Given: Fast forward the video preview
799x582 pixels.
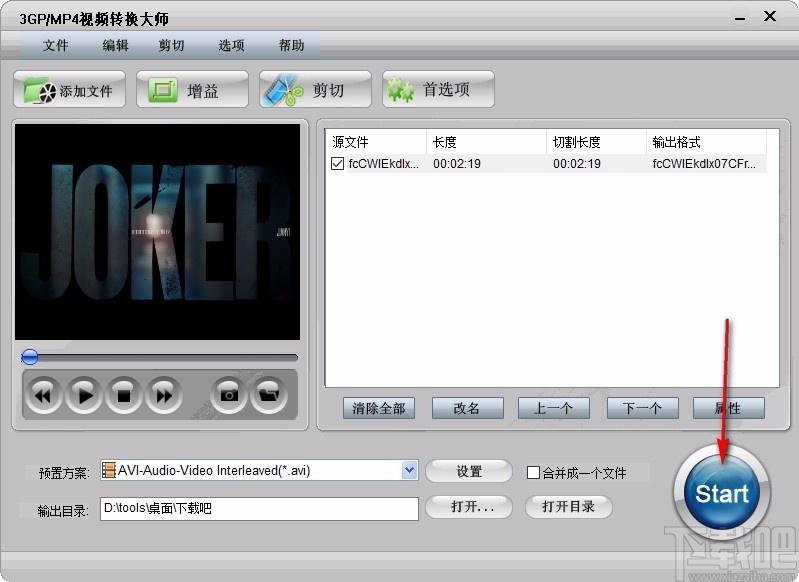Looking at the screenshot, I should click(164, 395).
